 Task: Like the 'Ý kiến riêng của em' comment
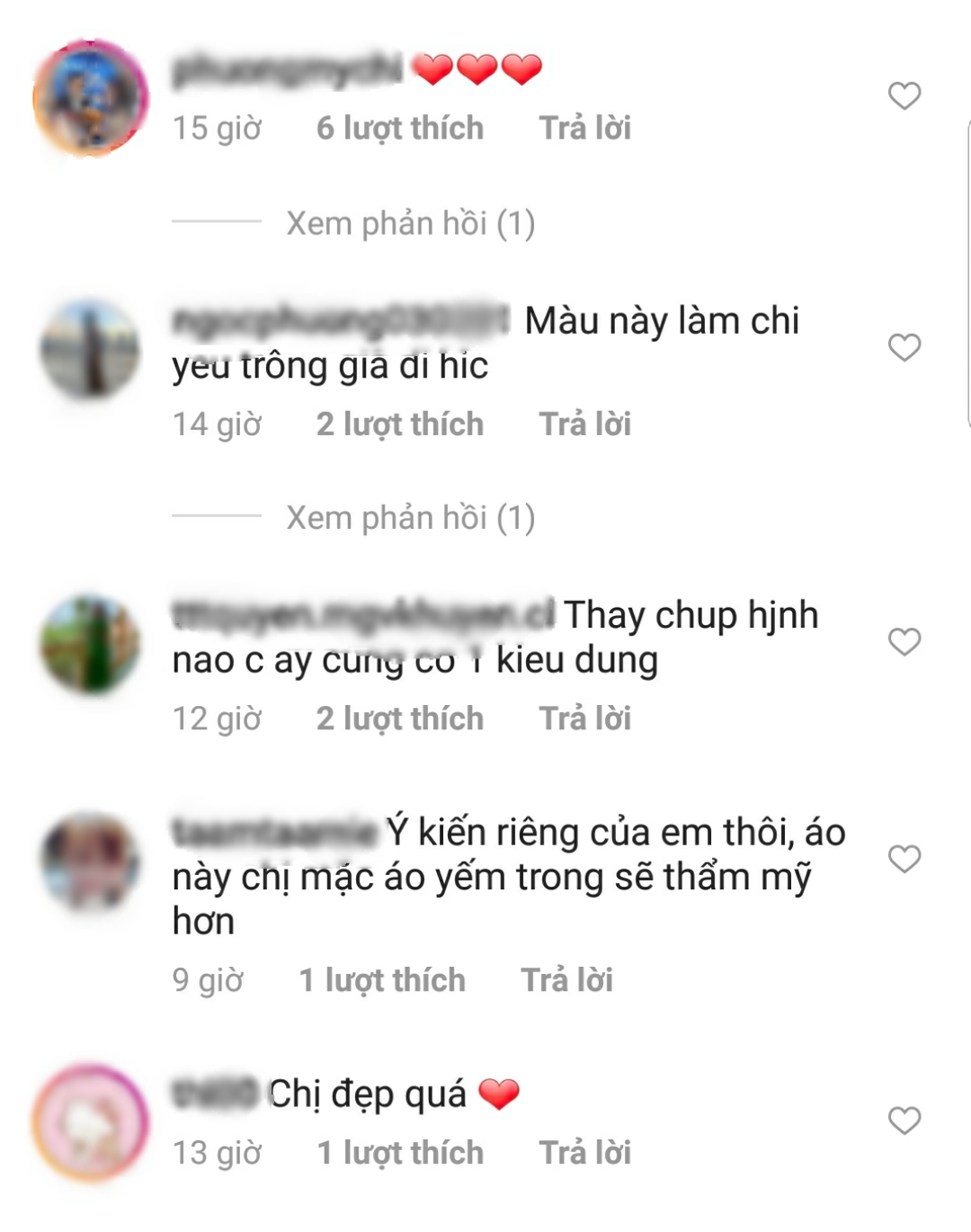click(x=904, y=859)
